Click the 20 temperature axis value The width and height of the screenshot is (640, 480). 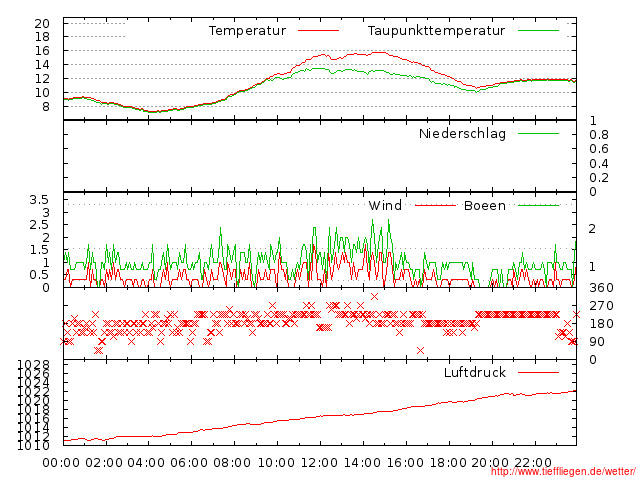coord(42,24)
